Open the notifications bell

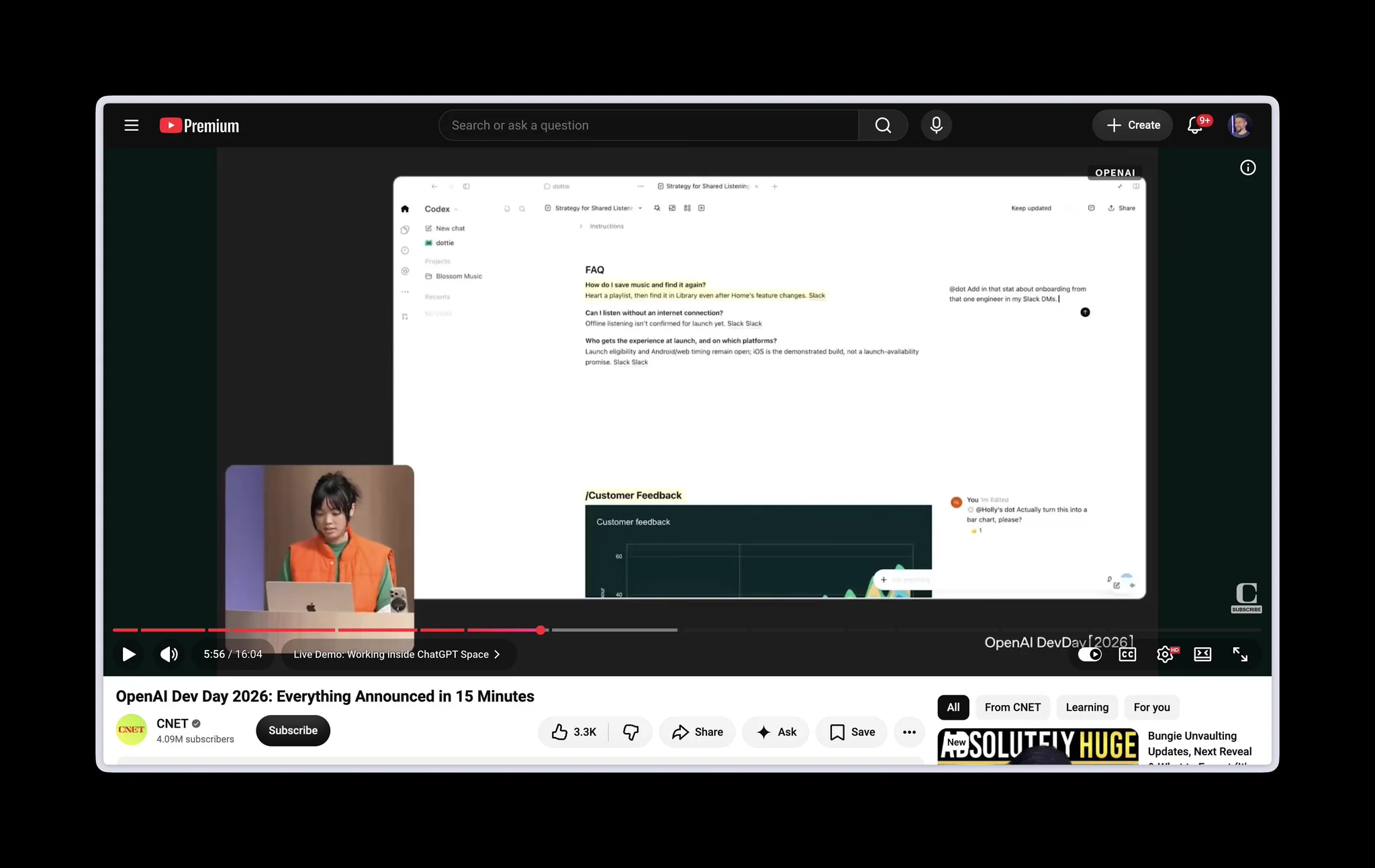coord(1195,126)
